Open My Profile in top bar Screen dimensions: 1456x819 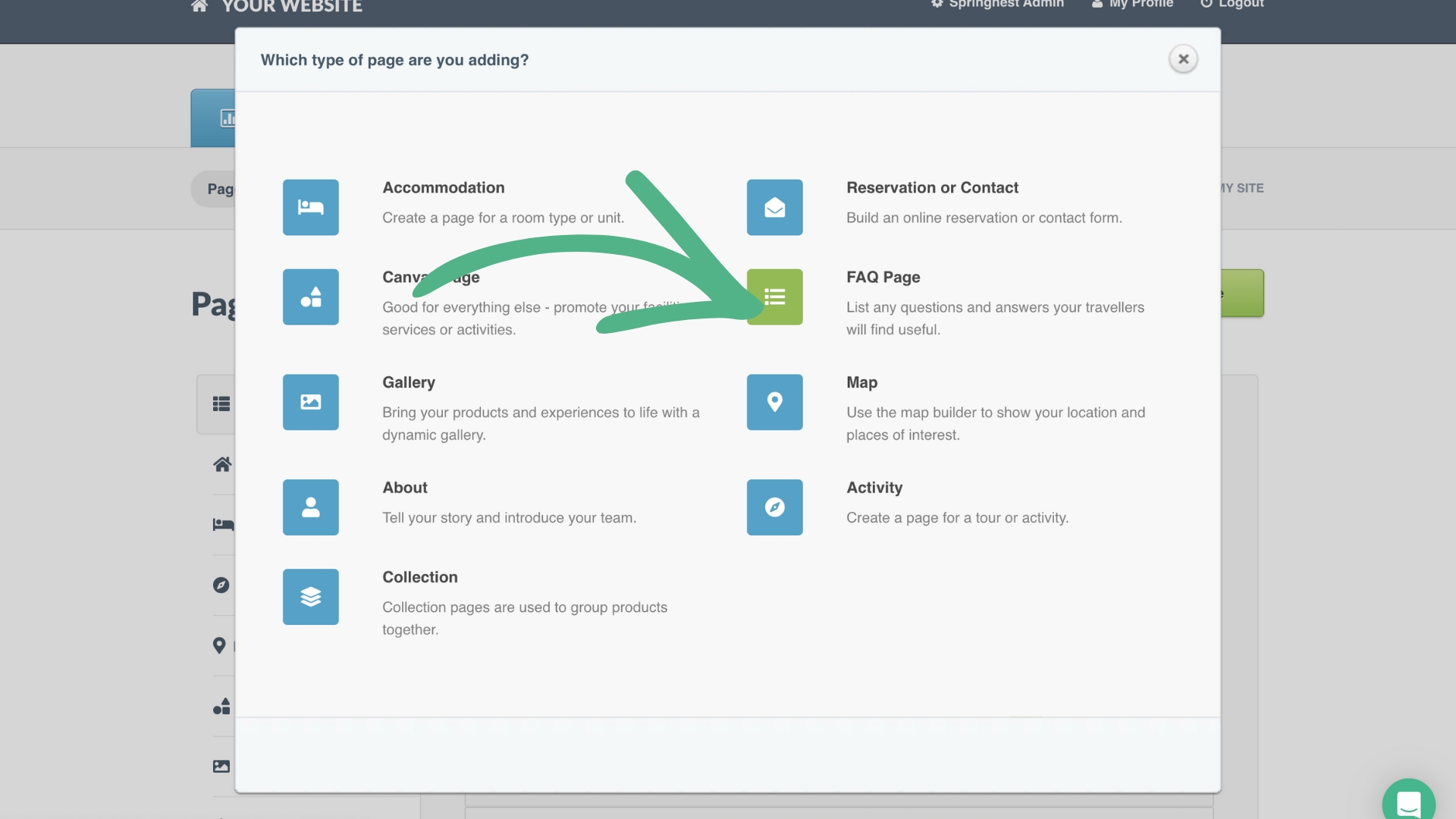click(1133, 5)
